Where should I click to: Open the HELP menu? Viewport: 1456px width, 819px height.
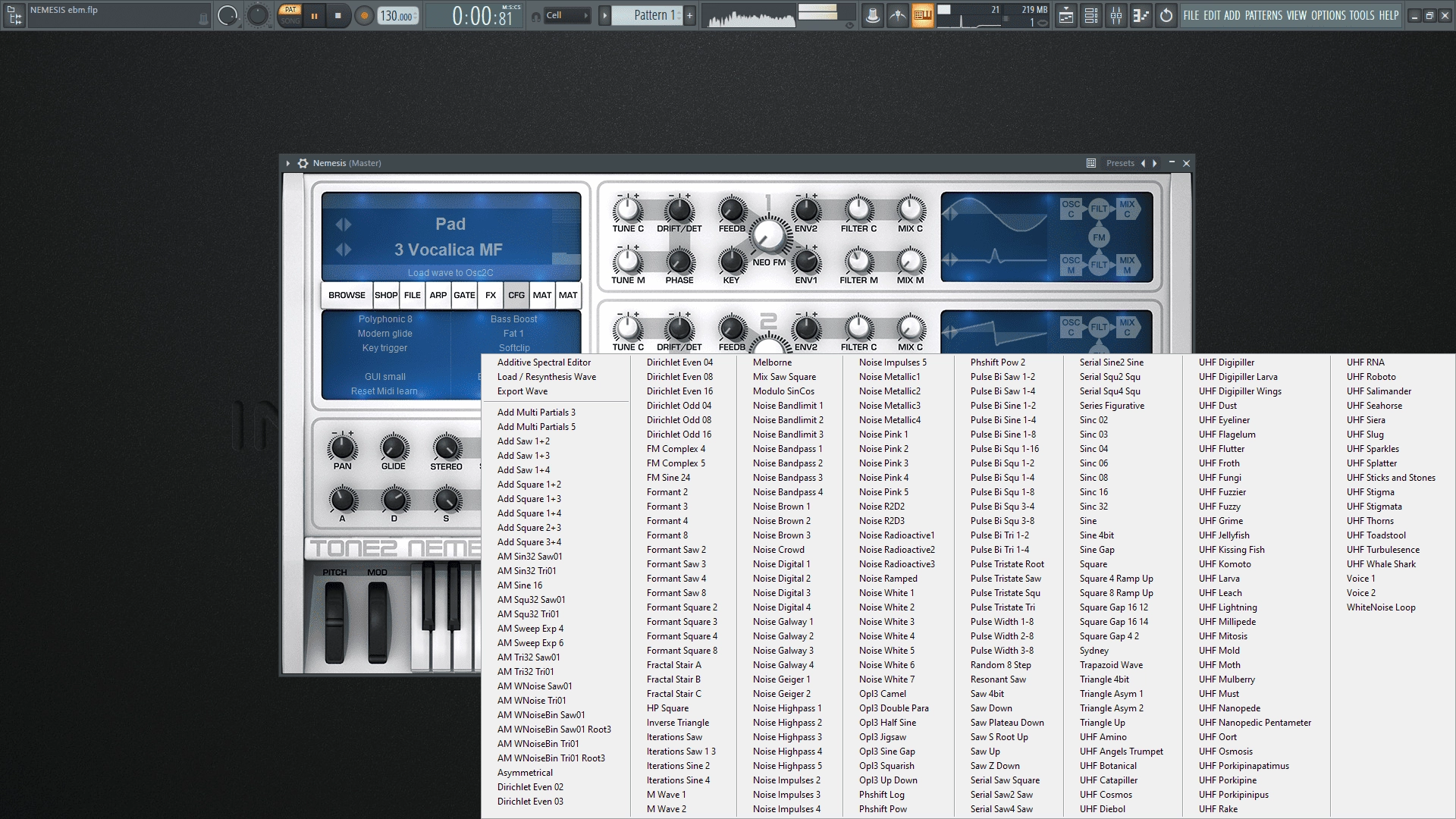(x=1389, y=15)
